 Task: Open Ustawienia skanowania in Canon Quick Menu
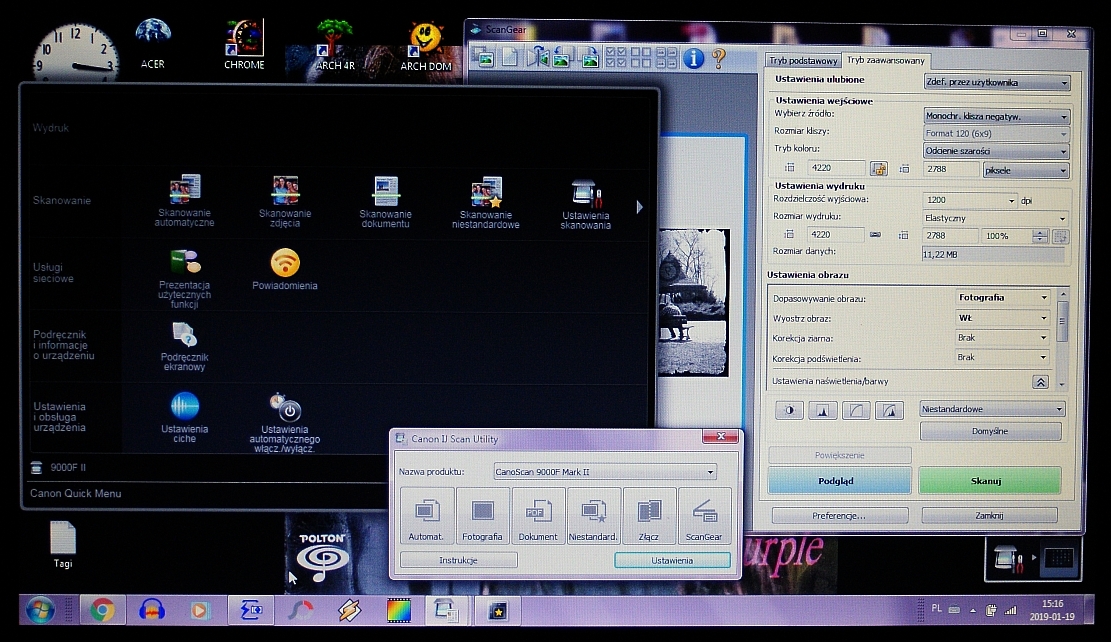(x=586, y=203)
